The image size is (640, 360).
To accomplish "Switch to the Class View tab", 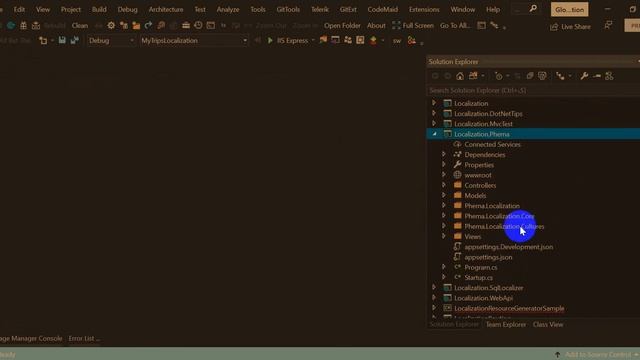I will pos(548,324).
